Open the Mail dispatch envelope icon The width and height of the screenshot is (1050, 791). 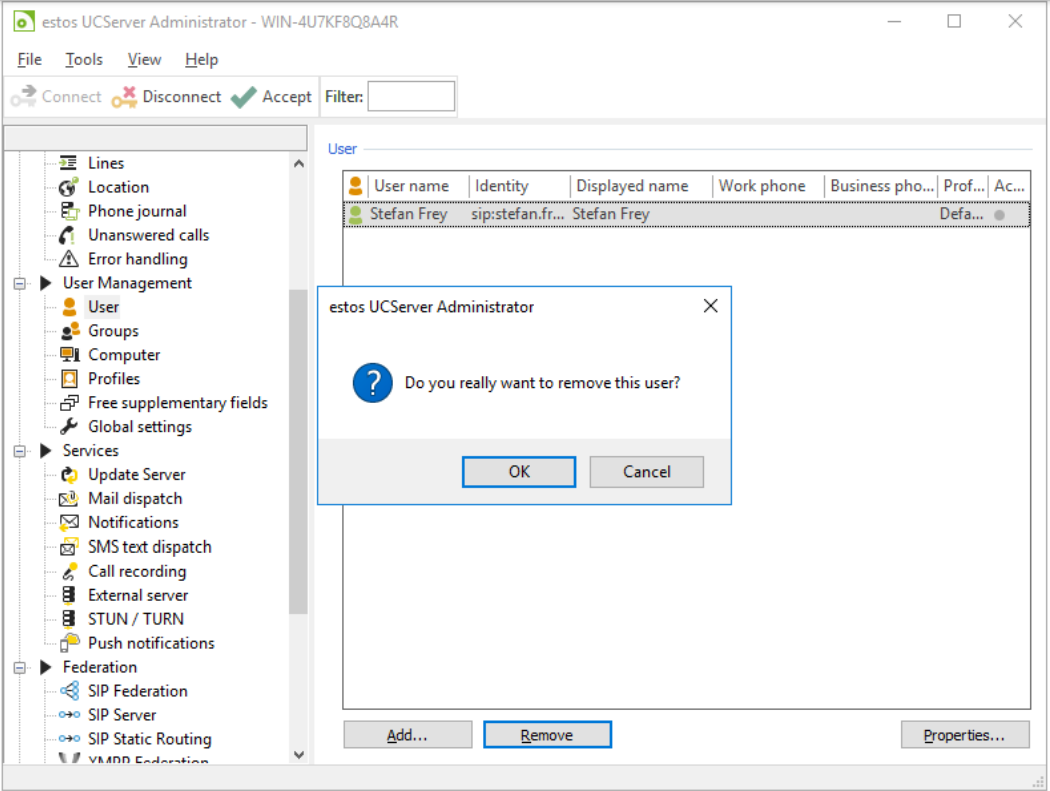click(x=69, y=499)
